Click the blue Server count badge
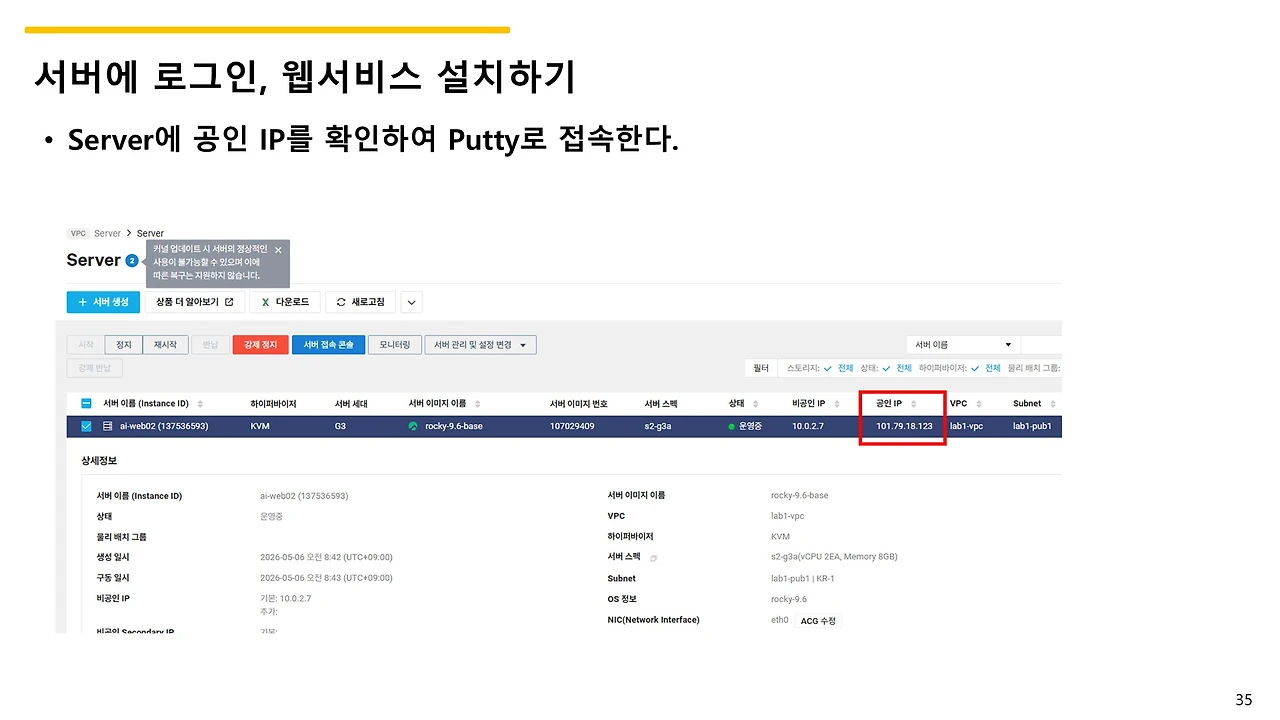The height and width of the screenshot is (720, 1280). 132,261
